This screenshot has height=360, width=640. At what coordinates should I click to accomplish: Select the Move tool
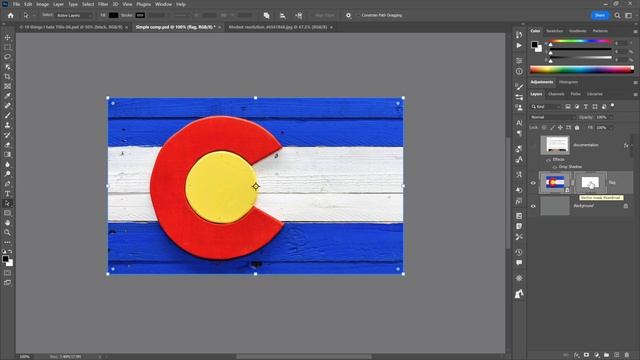click(7, 38)
